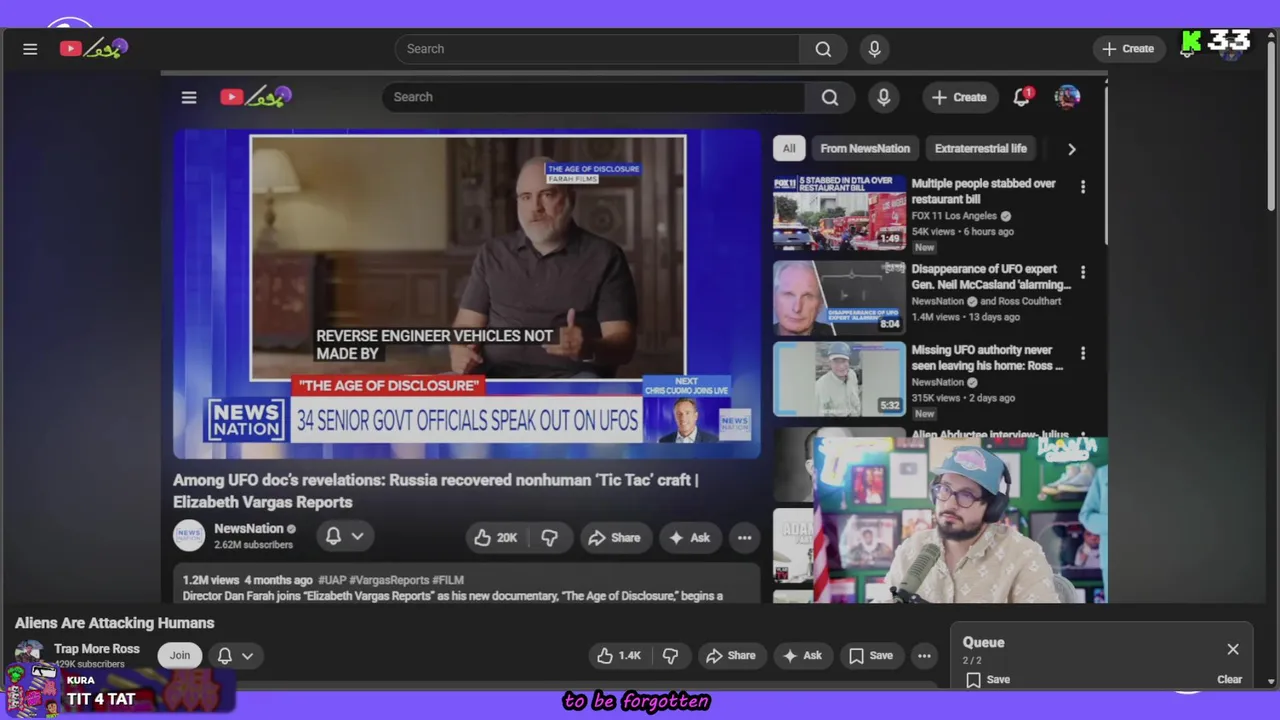The image size is (1280, 720).
Task: Open the inner account avatar menu
Action: pos(1067,97)
